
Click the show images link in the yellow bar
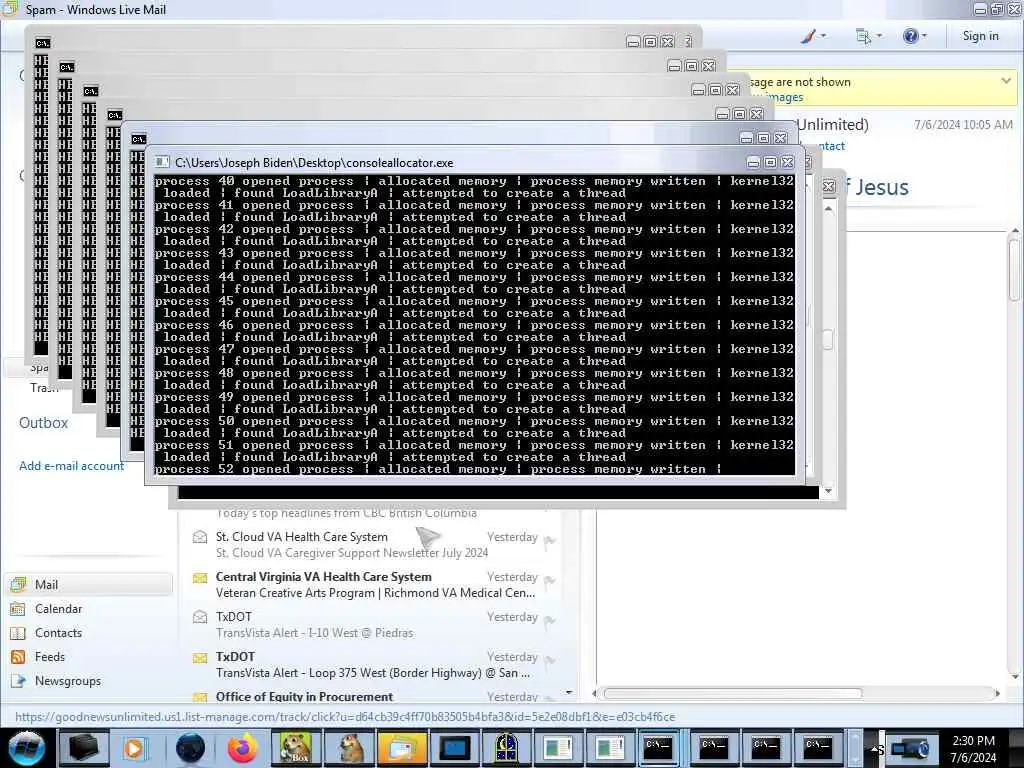point(785,97)
